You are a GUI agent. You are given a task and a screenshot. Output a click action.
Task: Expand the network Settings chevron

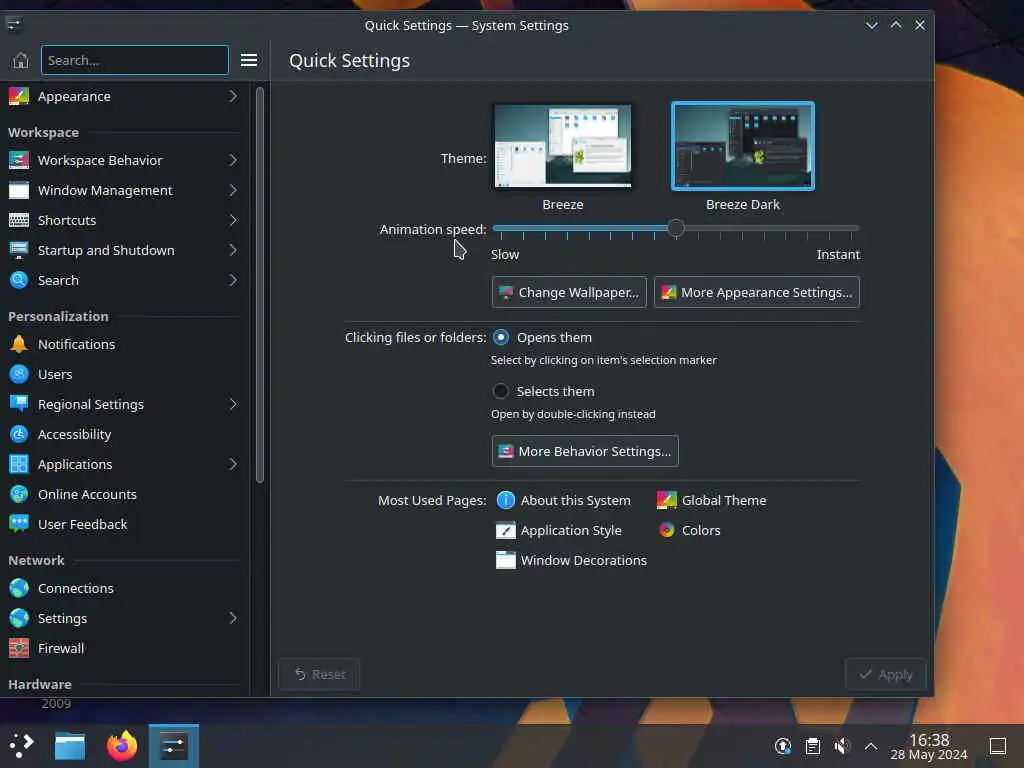233,618
